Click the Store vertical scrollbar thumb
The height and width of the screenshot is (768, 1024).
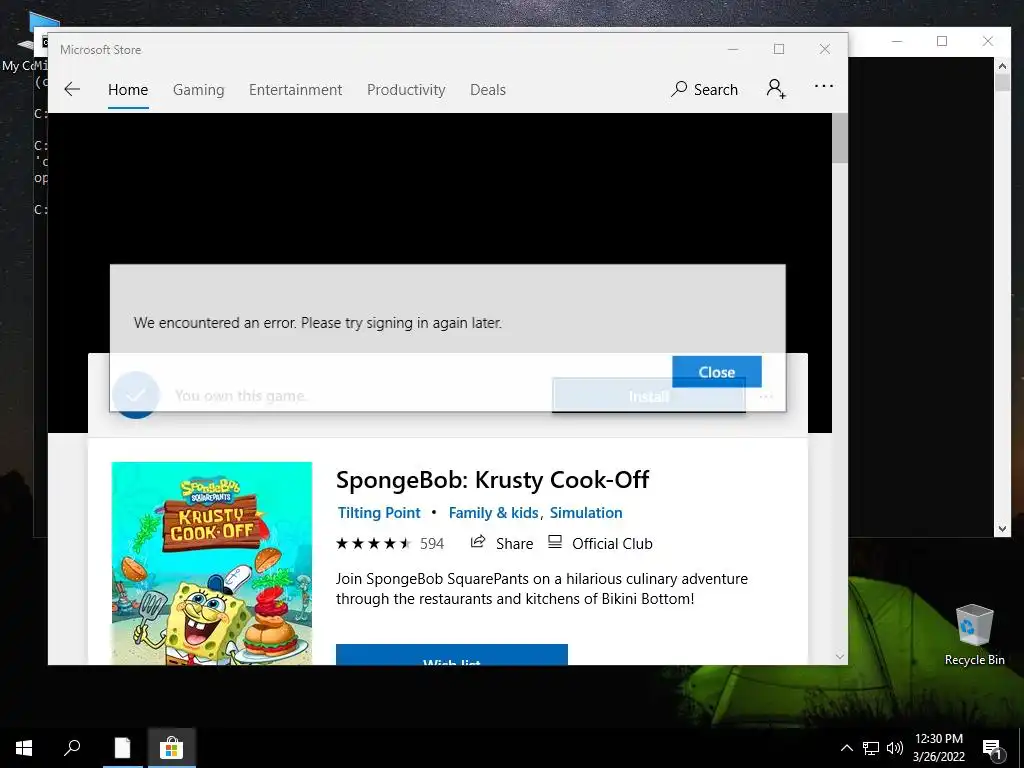click(840, 138)
